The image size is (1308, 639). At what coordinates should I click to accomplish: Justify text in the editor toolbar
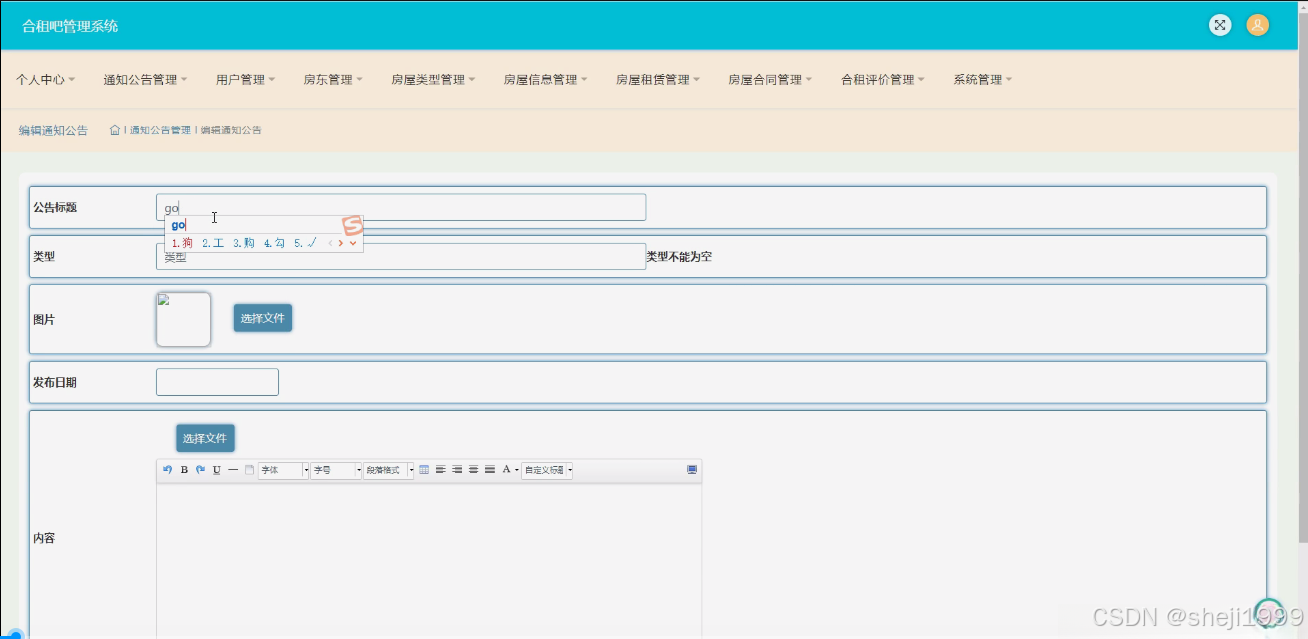coord(490,470)
